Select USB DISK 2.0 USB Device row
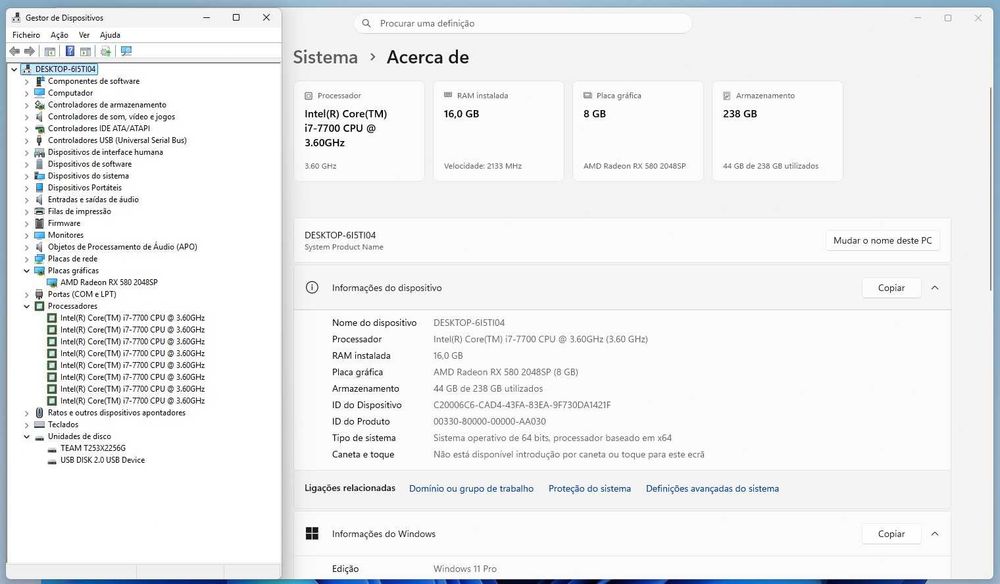This screenshot has height=584, width=1000. tap(102, 460)
